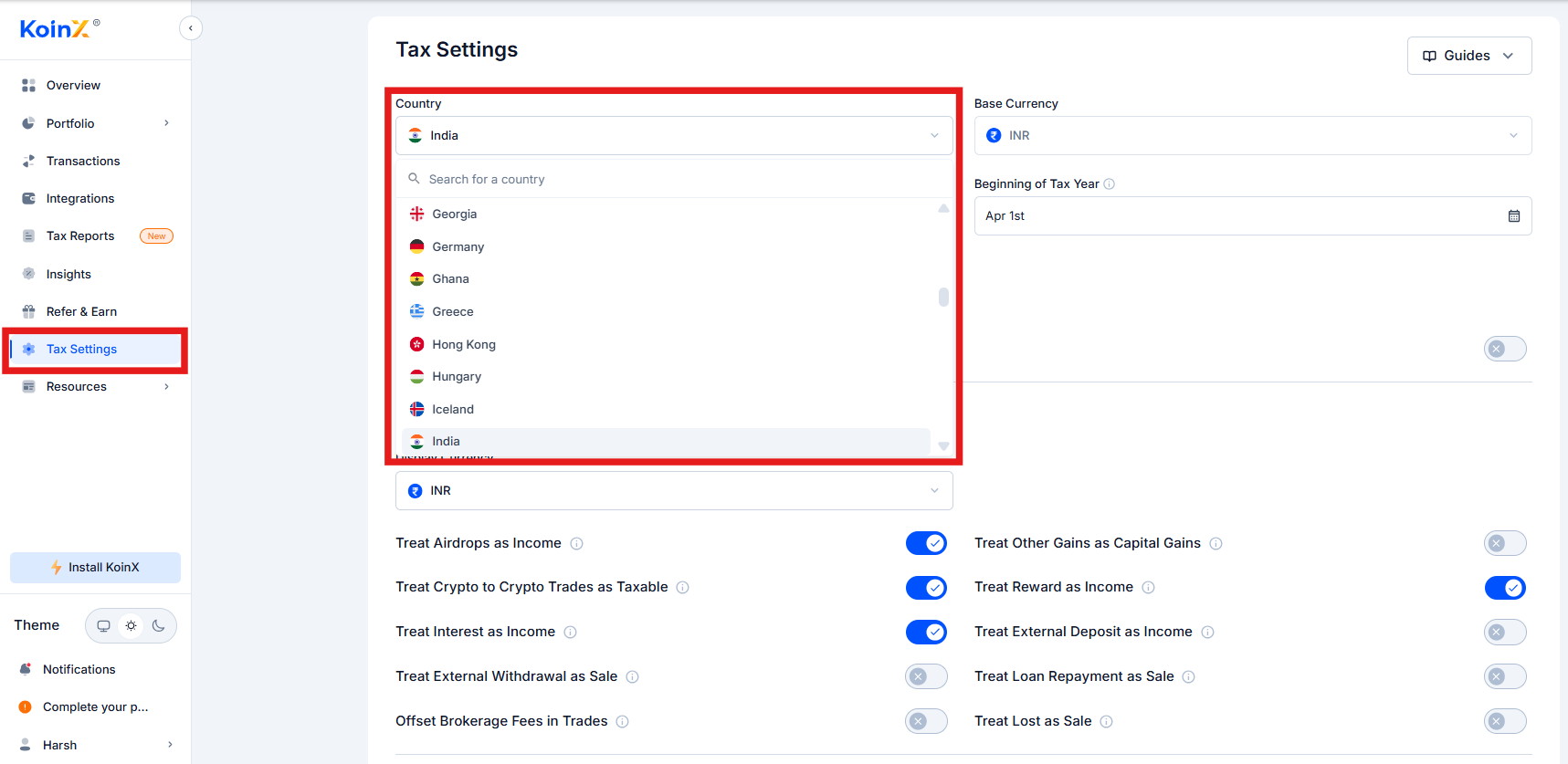Click the Transactions icon in the sidebar
The height and width of the screenshot is (764, 1568).
pos(28,161)
